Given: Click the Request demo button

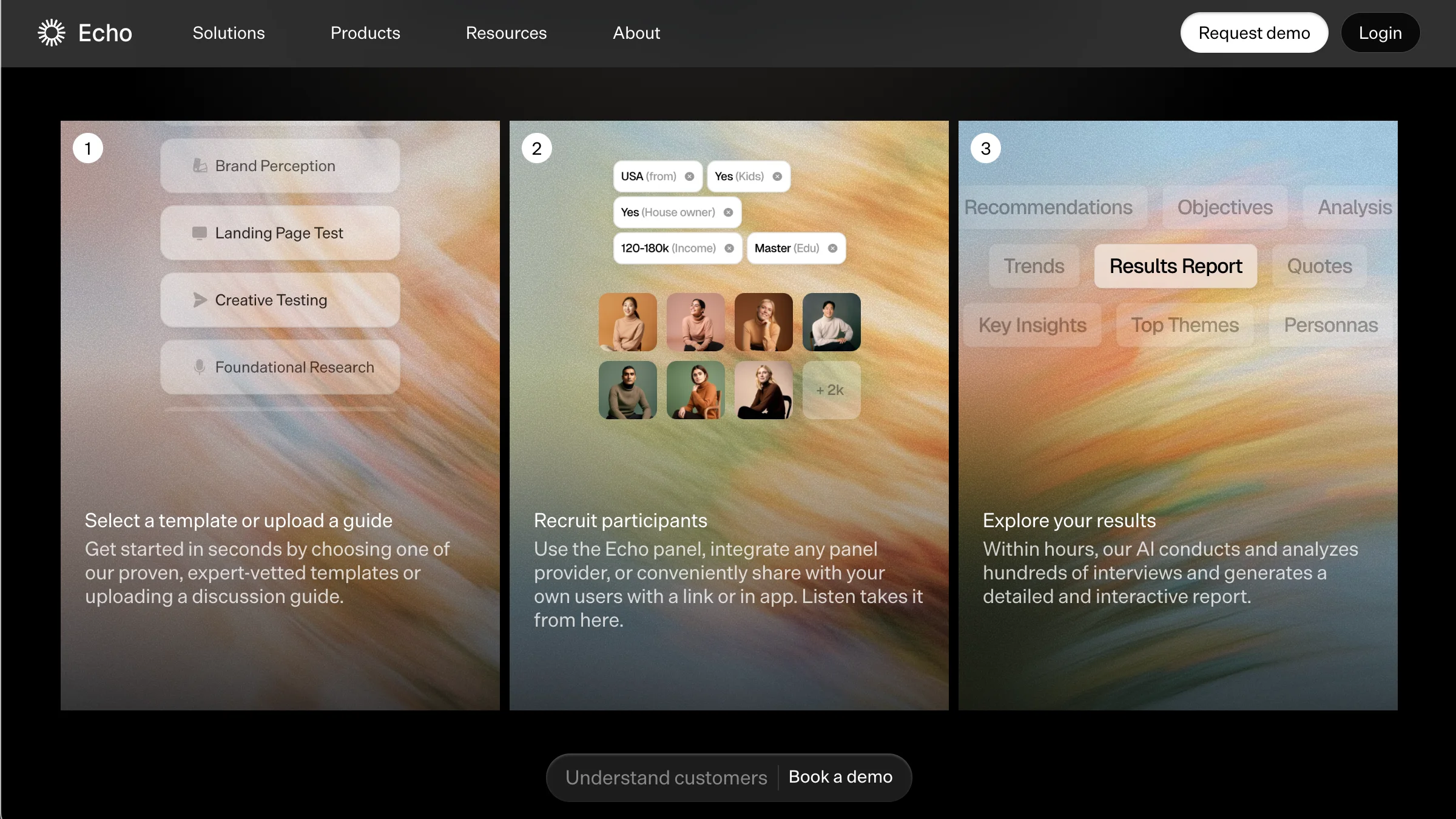Looking at the screenshot, I should click(x=1254, y=33).
